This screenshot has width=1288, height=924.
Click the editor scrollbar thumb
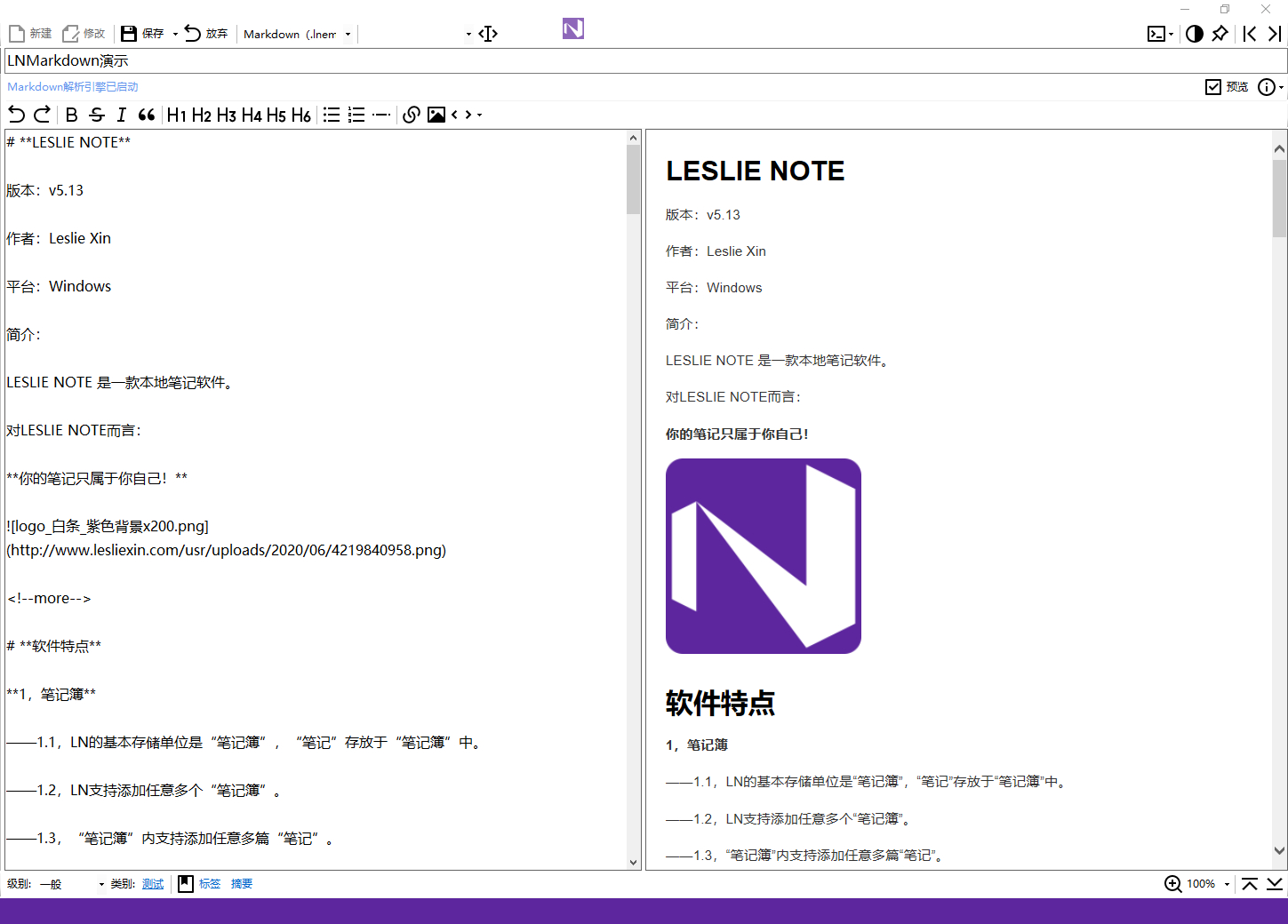(633, 179)
